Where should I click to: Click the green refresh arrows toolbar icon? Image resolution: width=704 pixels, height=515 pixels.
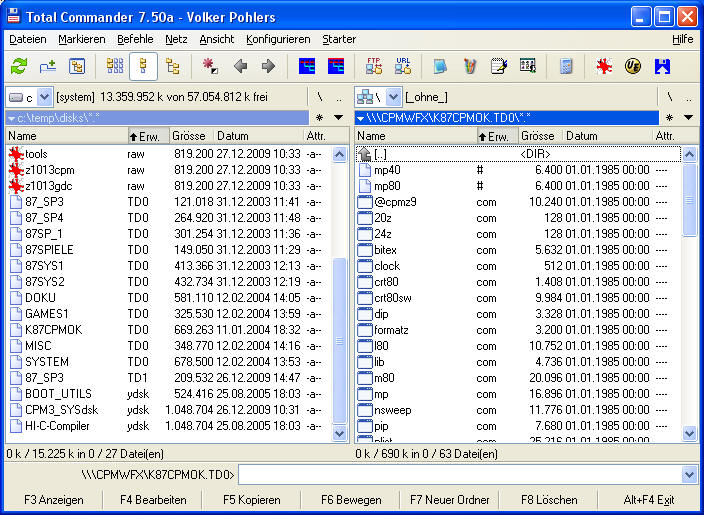pyautogui.click(x=19, y=66)
